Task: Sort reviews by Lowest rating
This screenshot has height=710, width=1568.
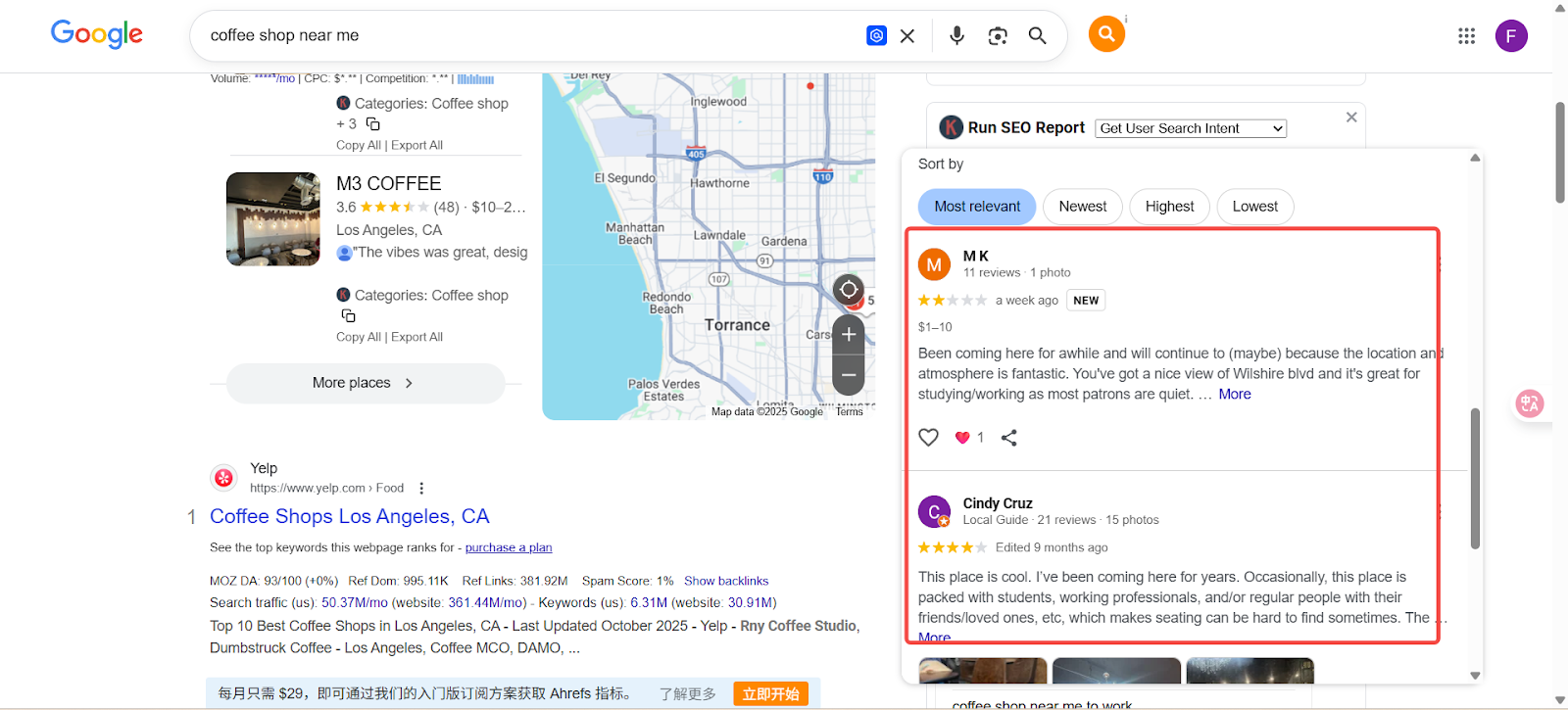Action: point(1254,207)
